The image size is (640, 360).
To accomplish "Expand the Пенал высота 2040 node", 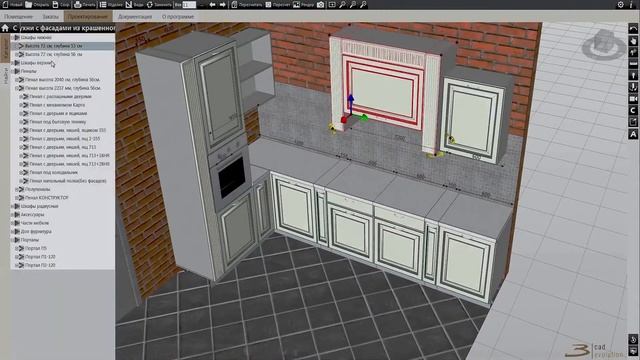I will click(16, 80).
